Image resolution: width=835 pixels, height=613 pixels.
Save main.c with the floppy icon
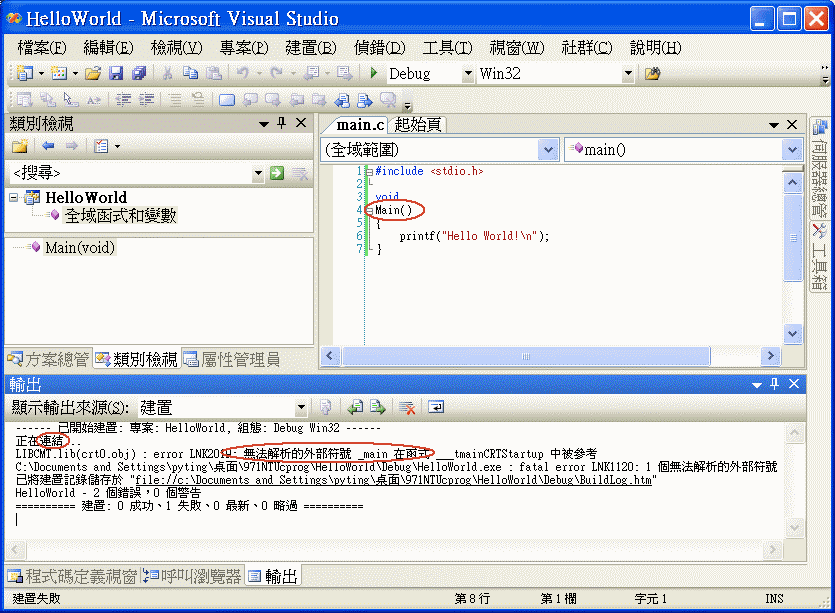[x=116, y=73]
